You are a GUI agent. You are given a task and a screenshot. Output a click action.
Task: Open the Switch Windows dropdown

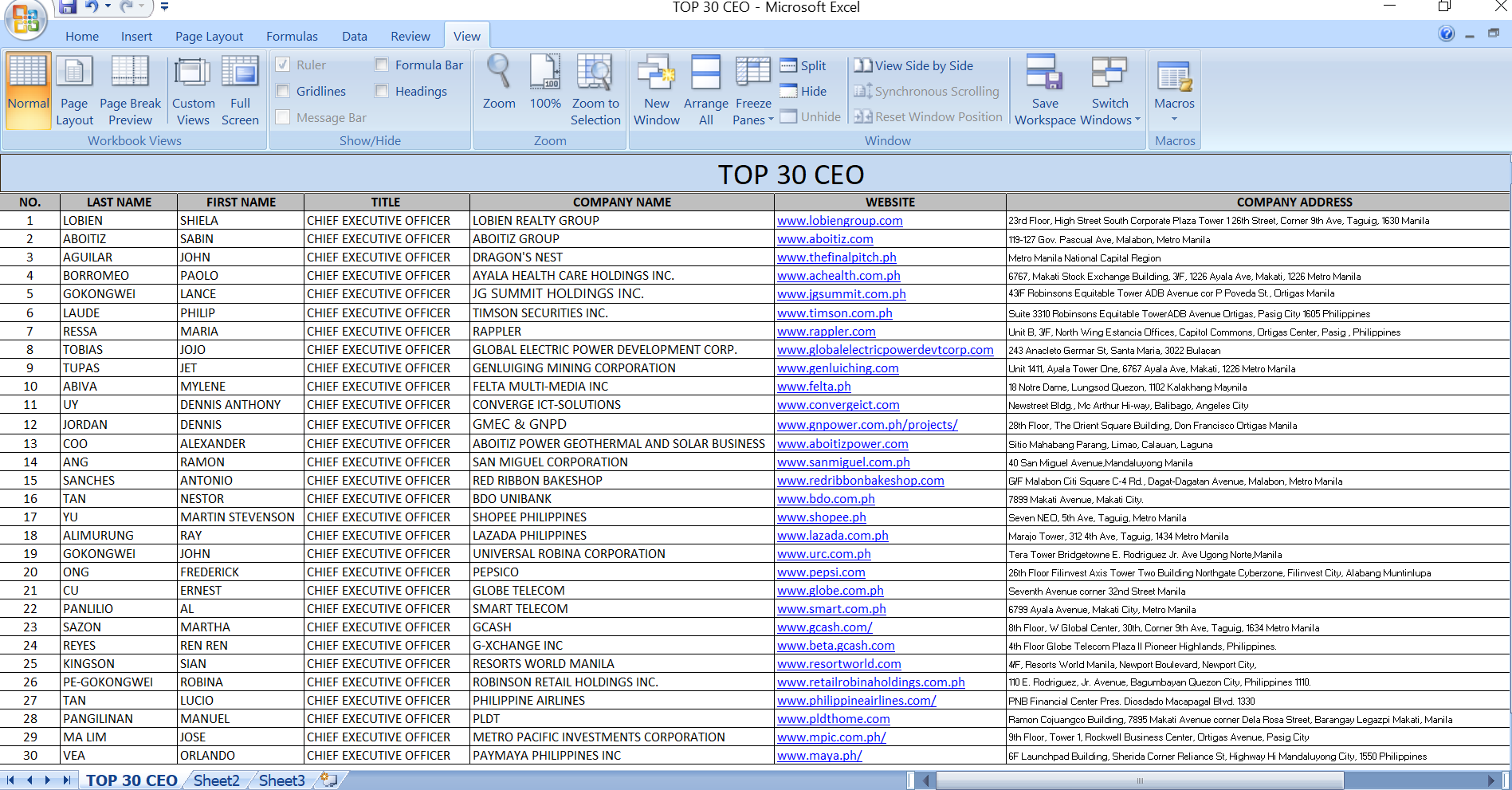coord(1110,90)
